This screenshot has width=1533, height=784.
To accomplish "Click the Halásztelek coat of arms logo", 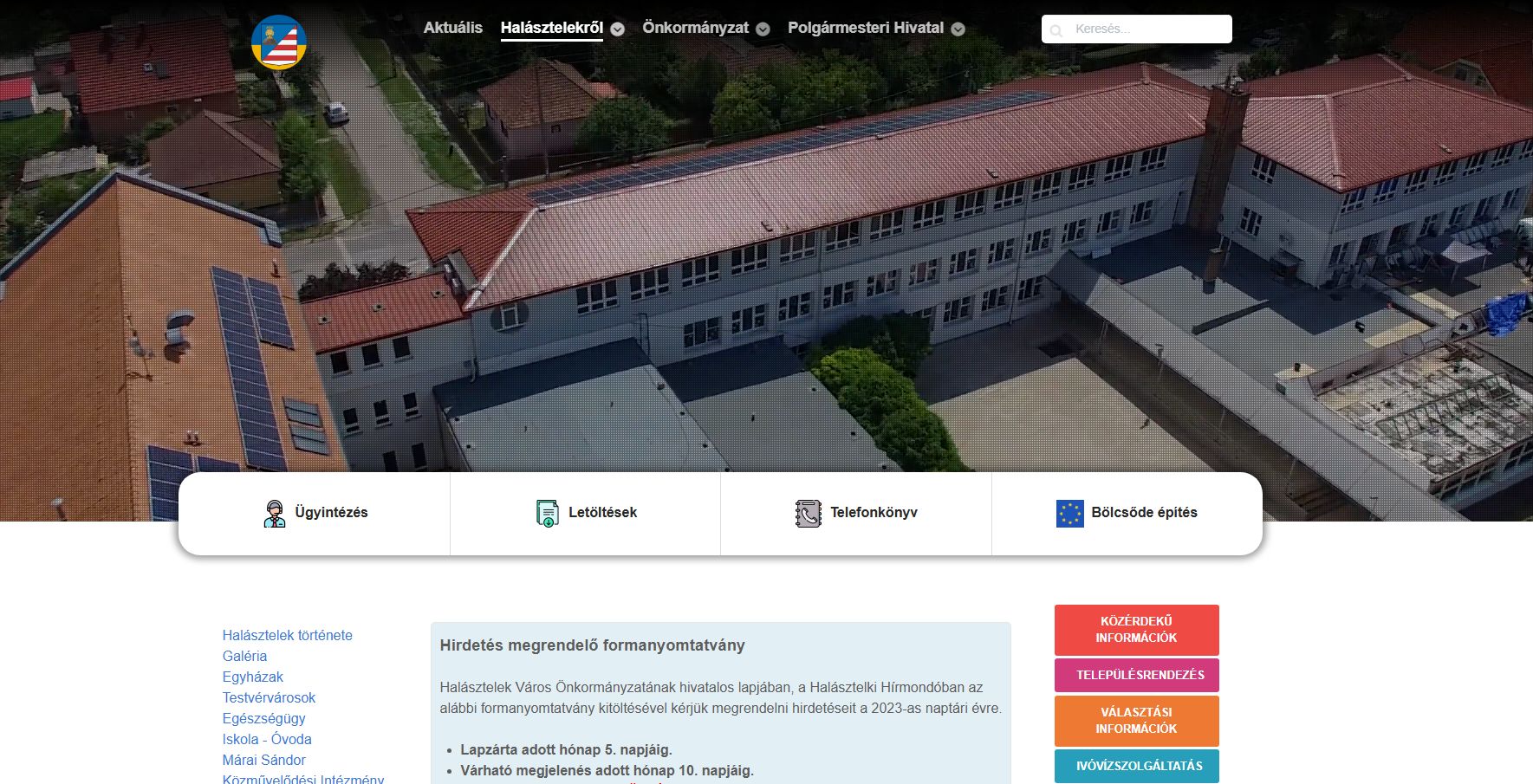I will tap(279, 42).
